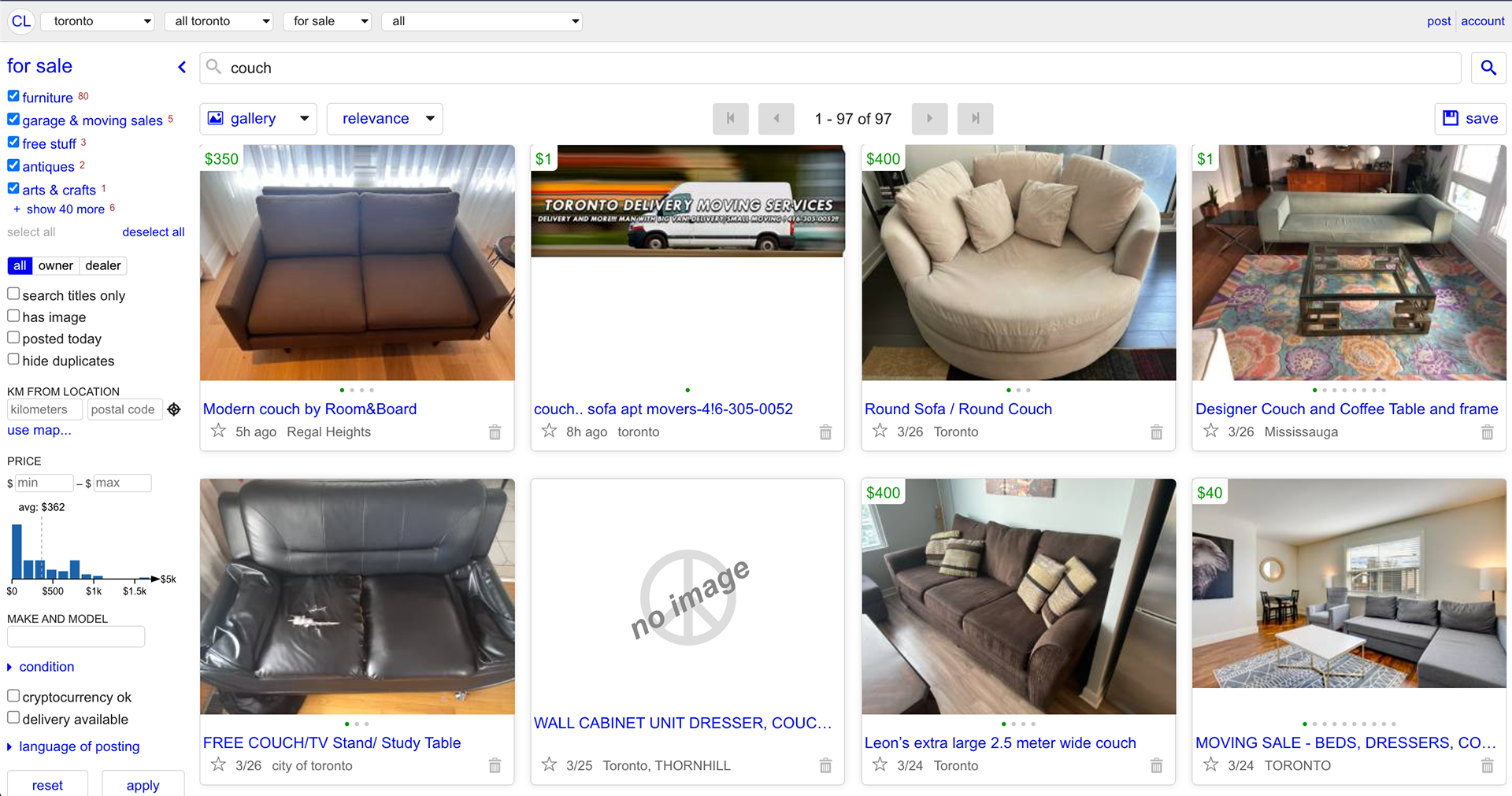This screenshot has height=796, width=1512.
Task: Select the dealer seller type tab
Action: coord(103,266)
